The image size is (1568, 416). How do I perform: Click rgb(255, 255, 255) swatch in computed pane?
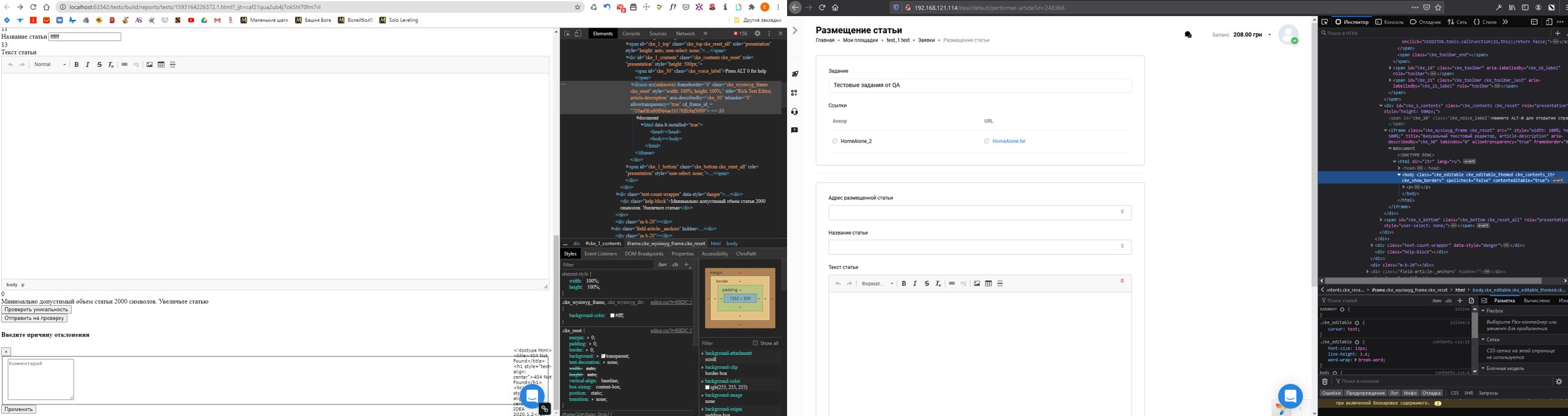tap(707, 388)
